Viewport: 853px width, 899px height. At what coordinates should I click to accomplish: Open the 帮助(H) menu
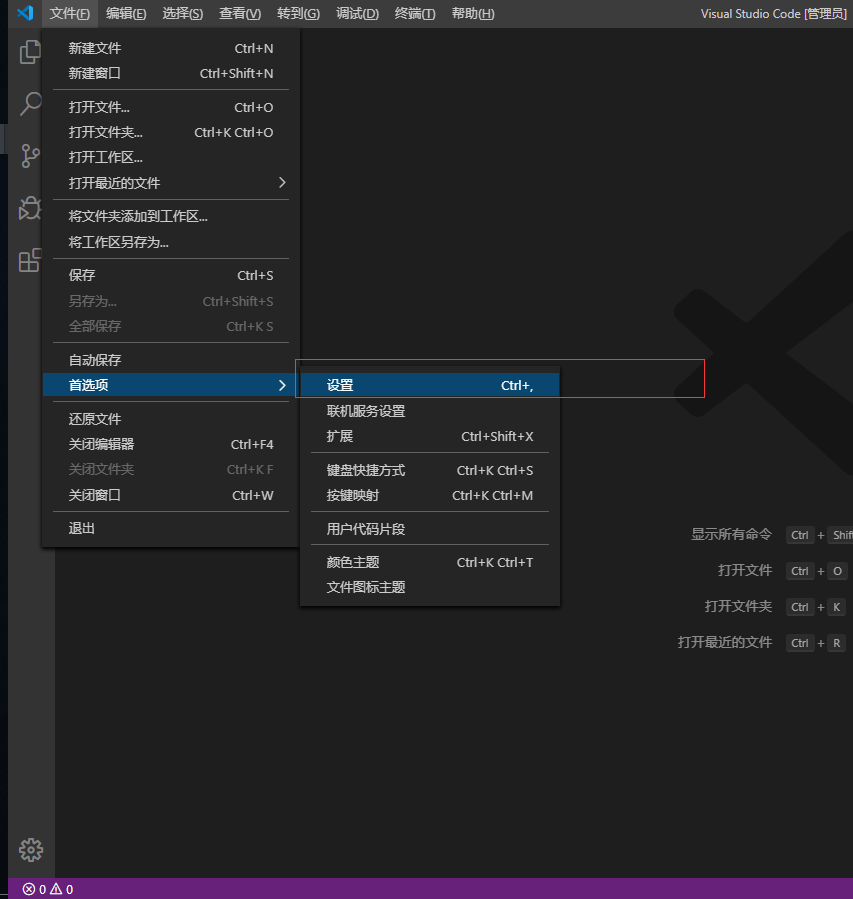point(473,13)
